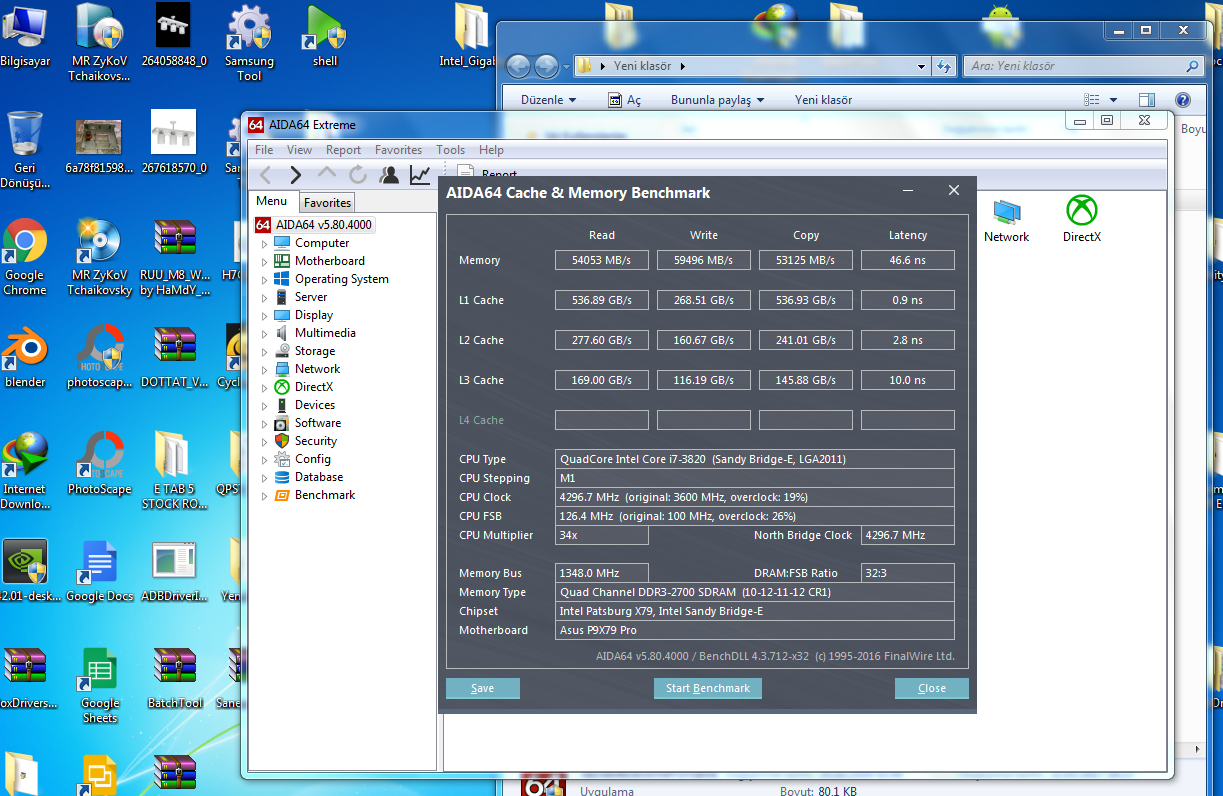Image resolution: width=1223 pixels, height=796 pixels.
Task: Switch to the Menu tab in sidebar
Action: coord(271,201)
